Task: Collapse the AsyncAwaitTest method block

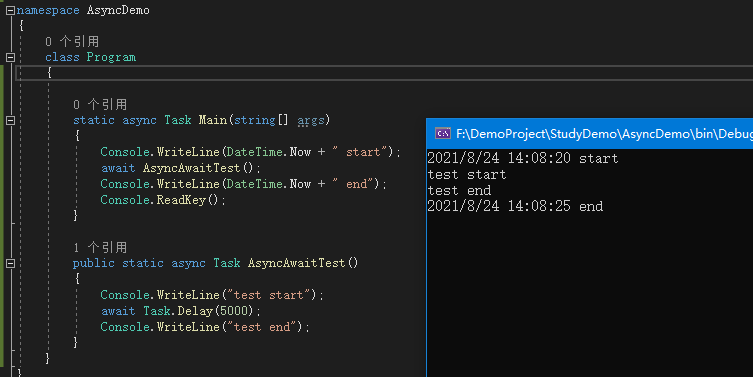Action: point(10,263)
